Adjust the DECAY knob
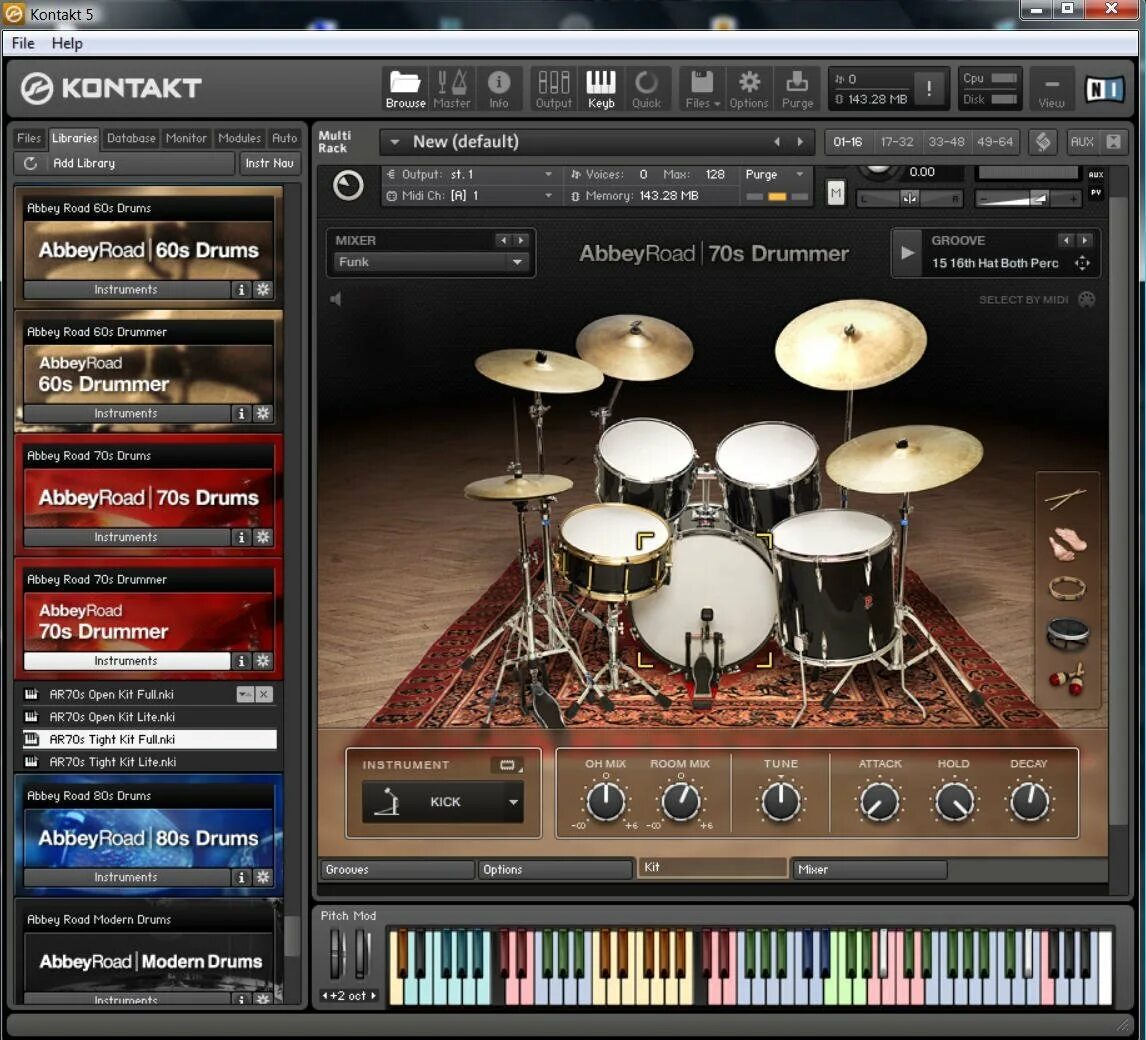1146x1040 pixels. 1029,802
